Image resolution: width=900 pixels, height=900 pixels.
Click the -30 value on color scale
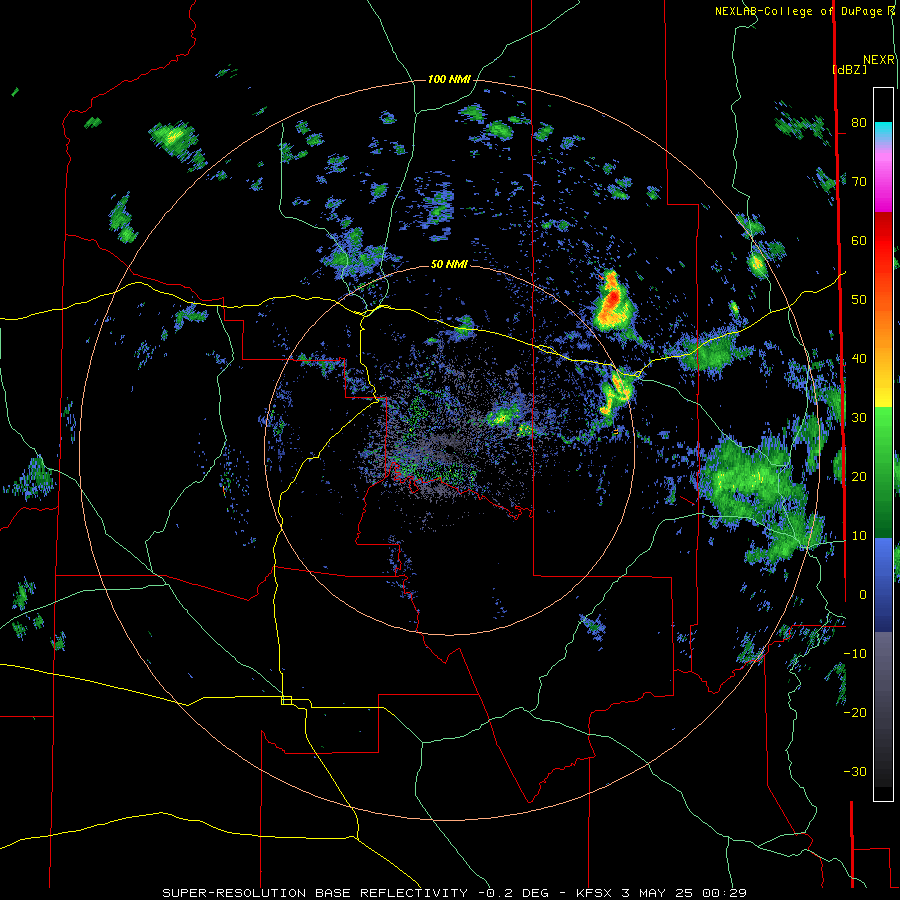(x=855, y=771)
